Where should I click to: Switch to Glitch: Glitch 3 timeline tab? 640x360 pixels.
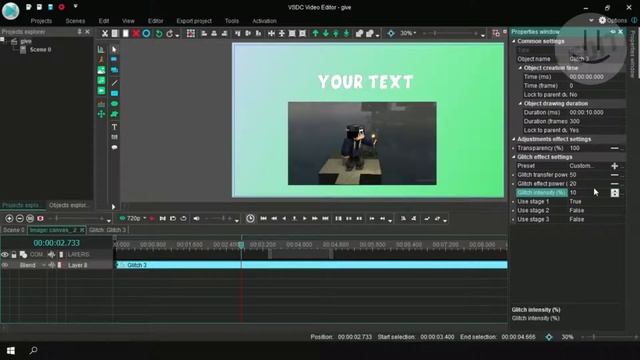click(107, 230)
